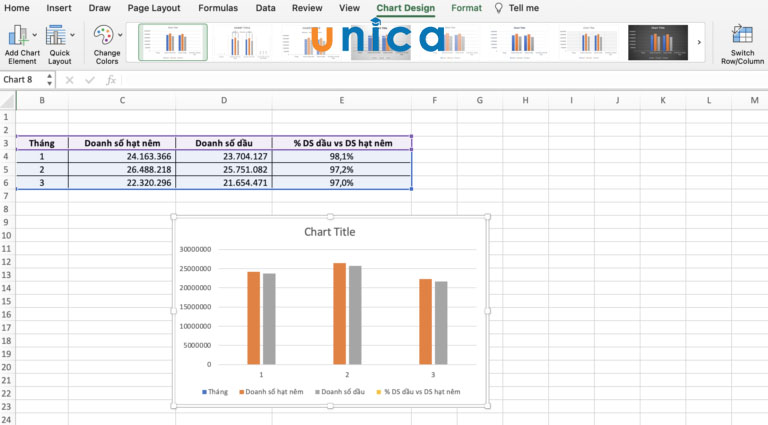Viewport: 768px width, 425px height.
Task: Expand the Quick Layout dropdown arrow
Action: coord(72,35)
